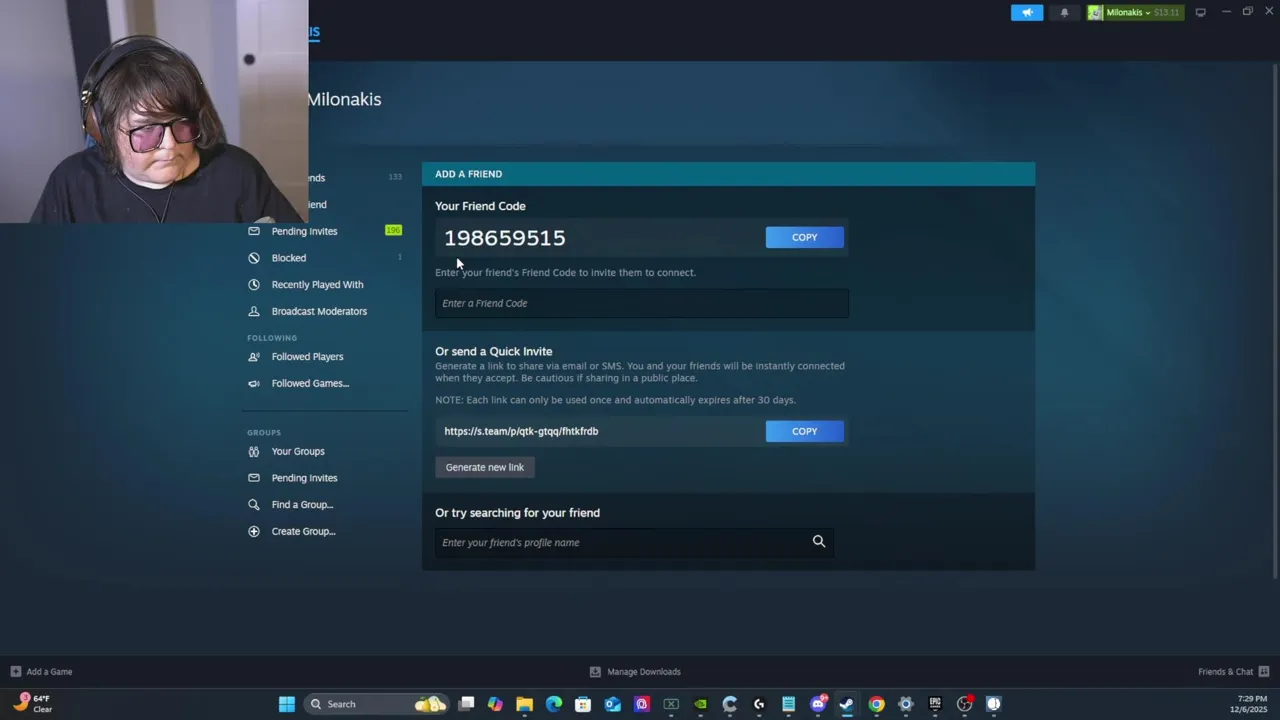Click the envelope icon beside Groups Pending Invites
Viewport: 1280px width, 720px height.
[254, 478]
